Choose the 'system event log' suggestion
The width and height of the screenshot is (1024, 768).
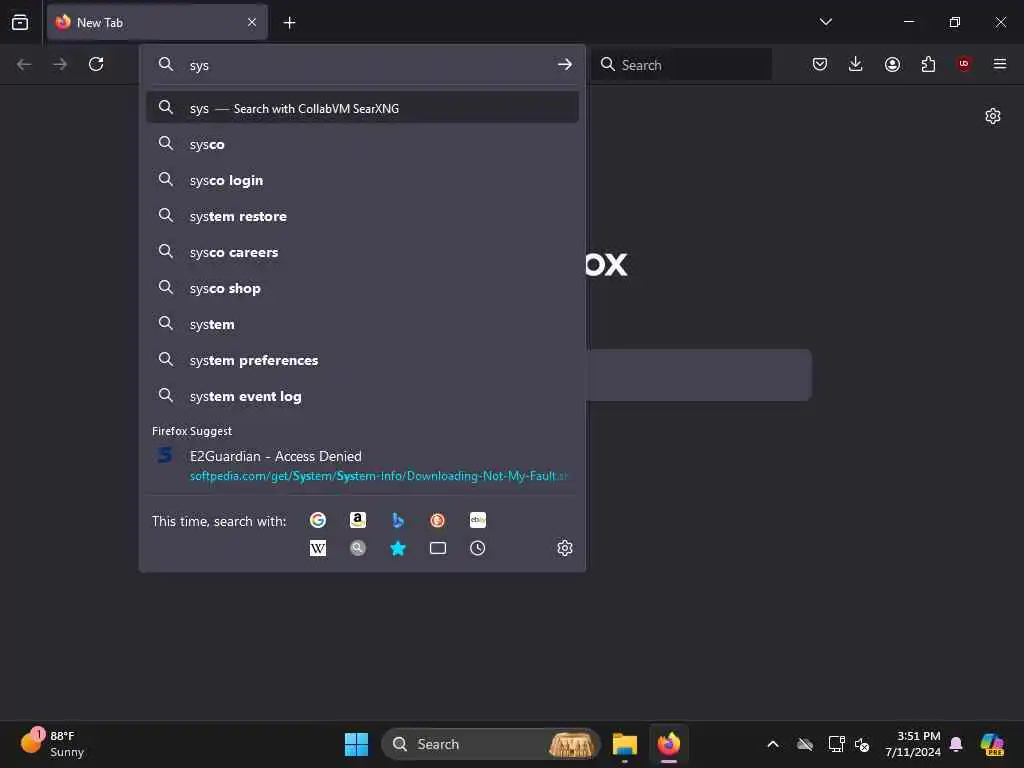click(362, 396)
